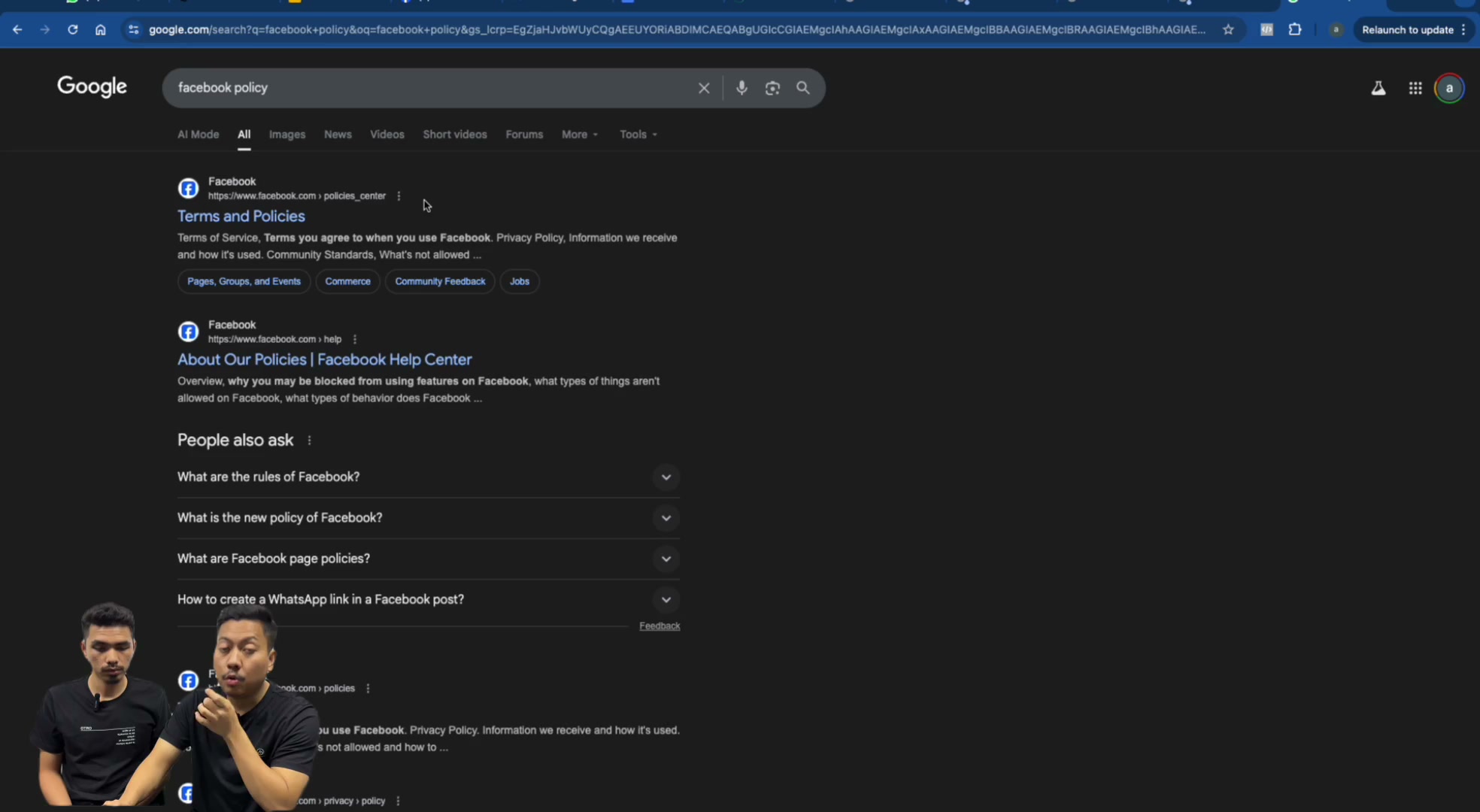This screenshot has width=1480, height=812.
Task: Clear the search box with the X icon
Action: coord(704,88)
